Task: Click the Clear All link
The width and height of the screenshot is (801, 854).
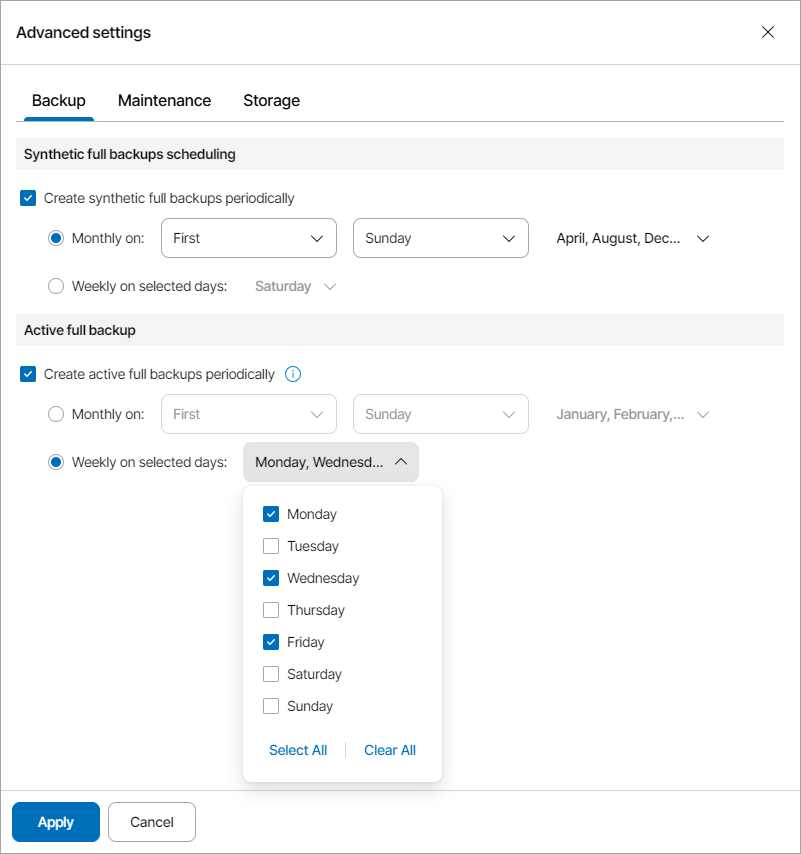Action: point(390,750)
